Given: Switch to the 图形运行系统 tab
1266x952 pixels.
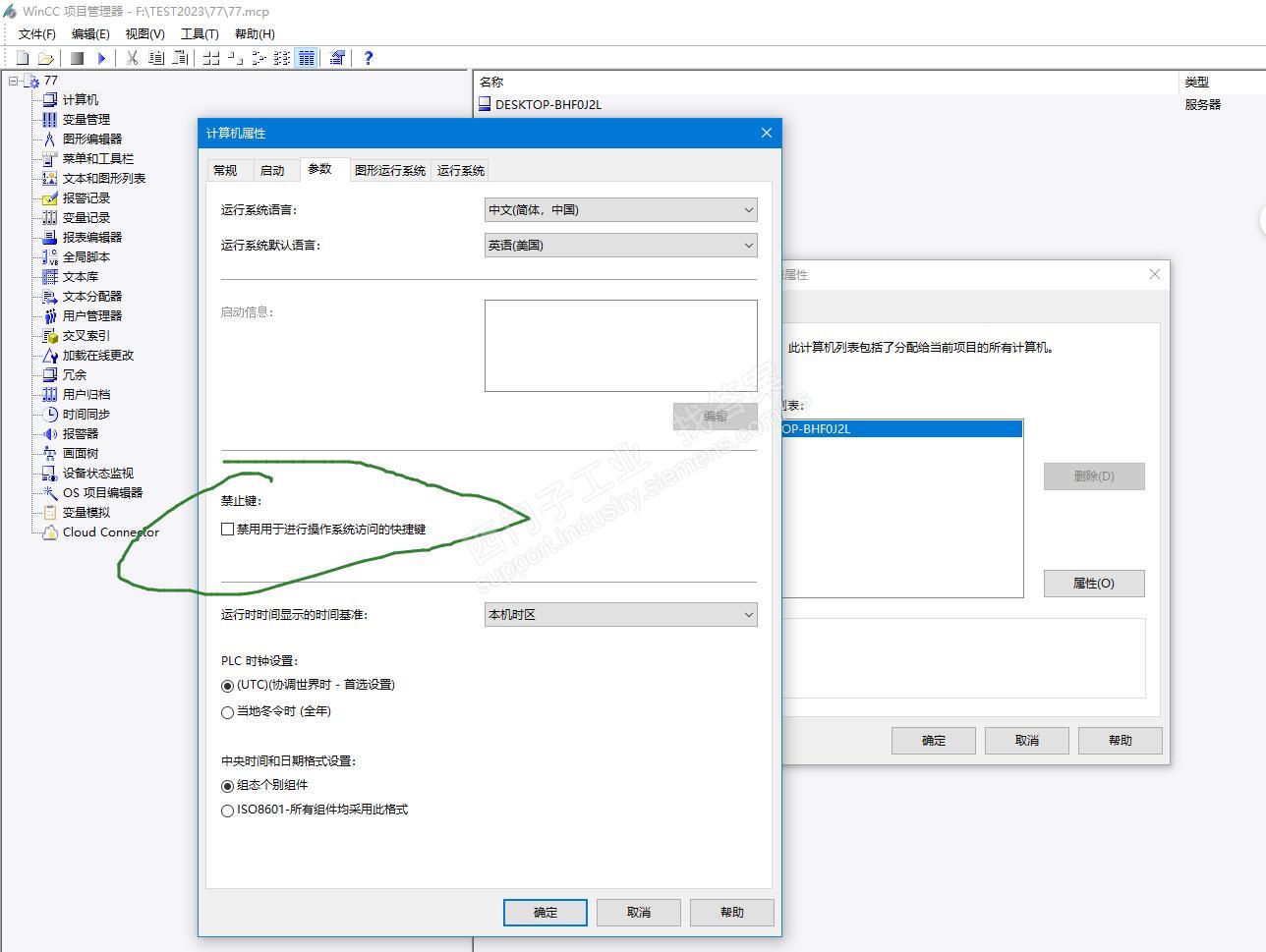Looking at the screenshot, I should click(x=390, y=170).
